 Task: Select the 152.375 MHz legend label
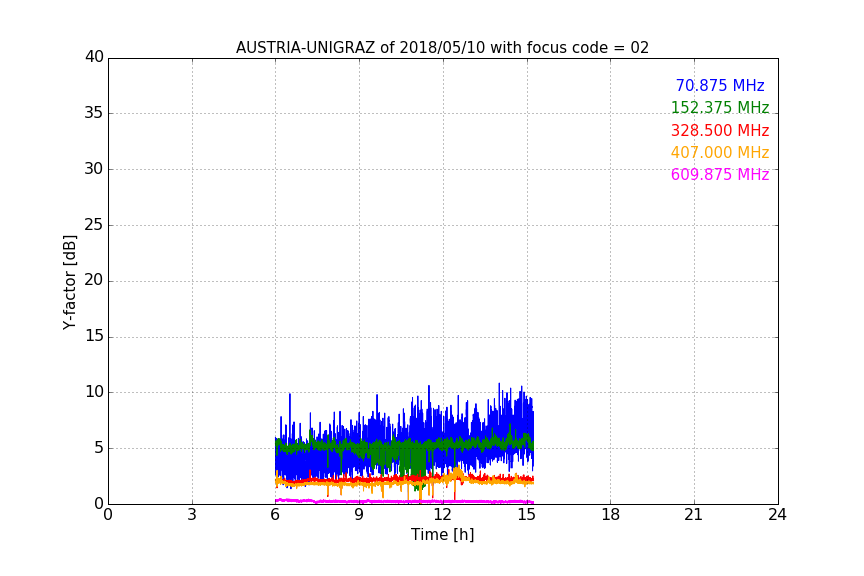[720, 107]
